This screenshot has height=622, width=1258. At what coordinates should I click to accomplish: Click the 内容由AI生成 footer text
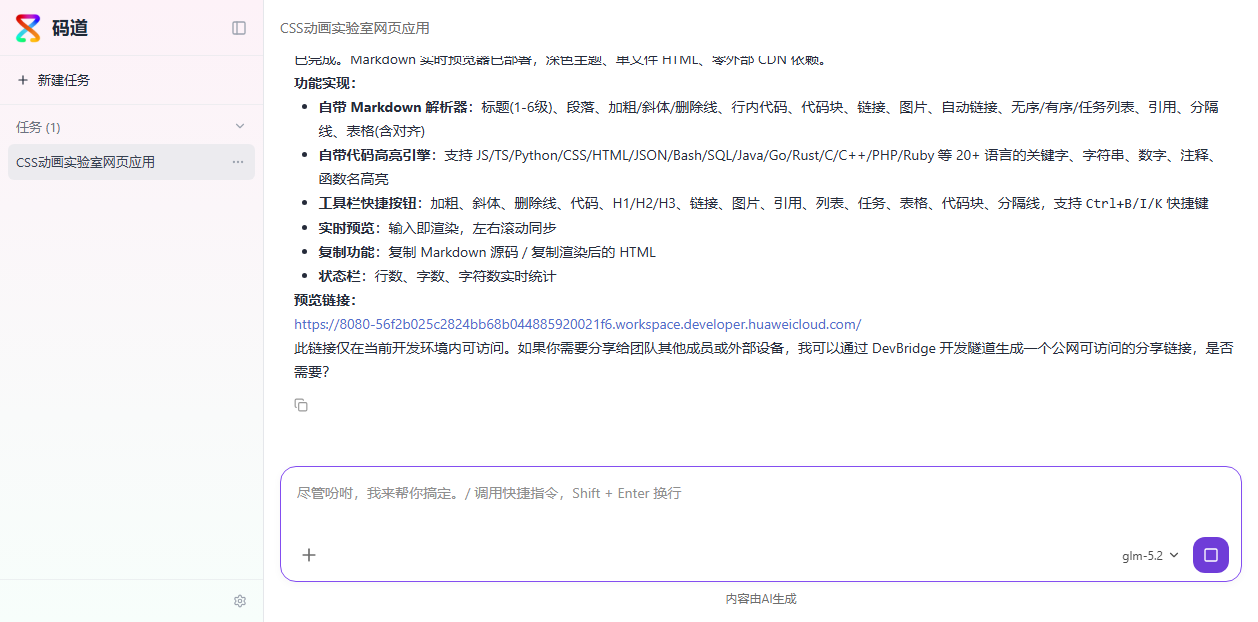[761, 599]
